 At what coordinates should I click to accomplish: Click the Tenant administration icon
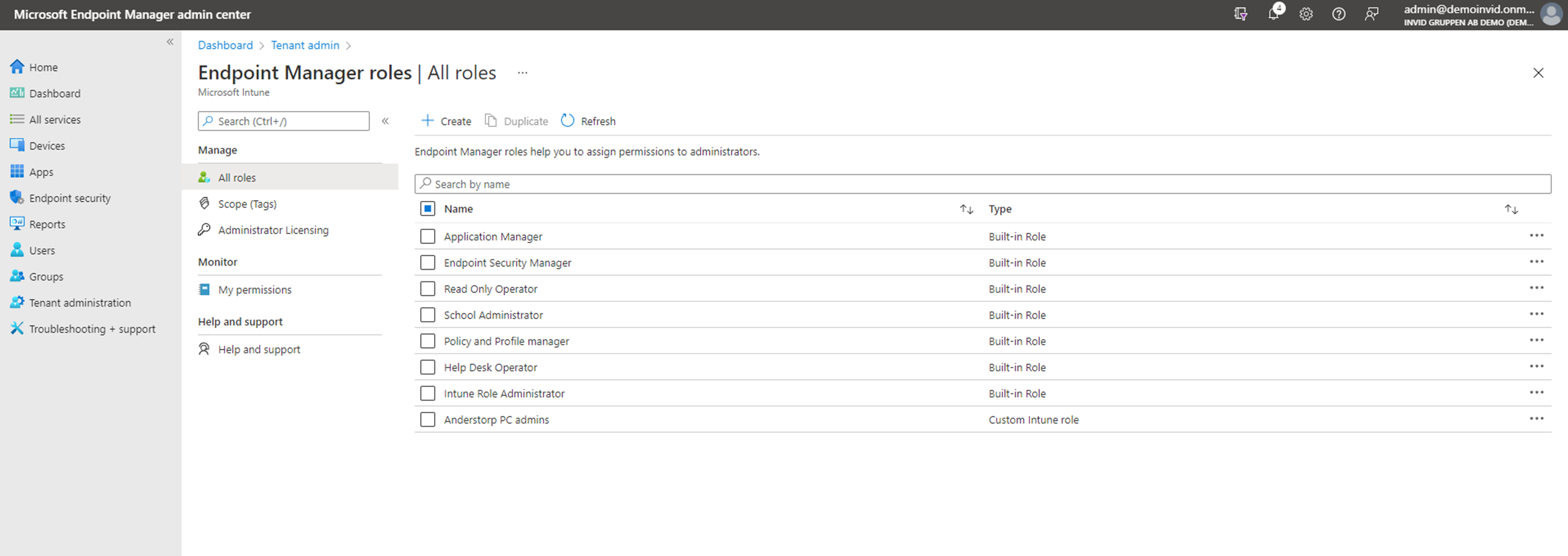17,302
